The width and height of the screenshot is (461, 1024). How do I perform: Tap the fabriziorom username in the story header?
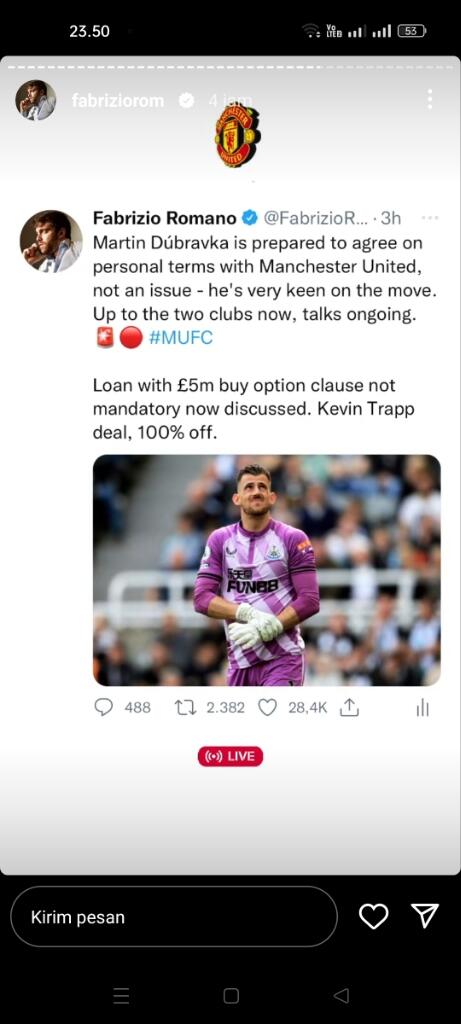118,101
